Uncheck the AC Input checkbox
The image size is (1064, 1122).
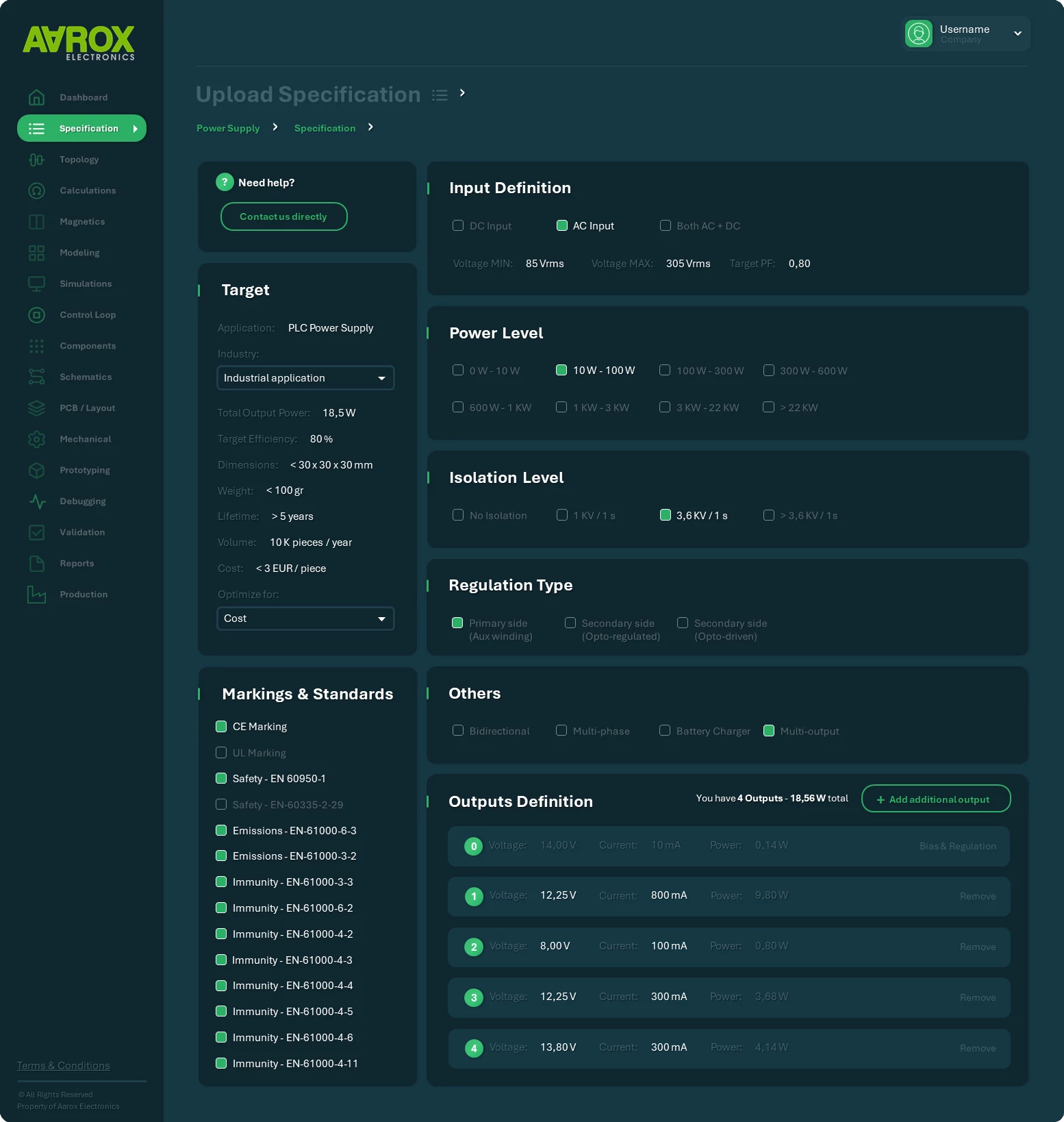562,225
